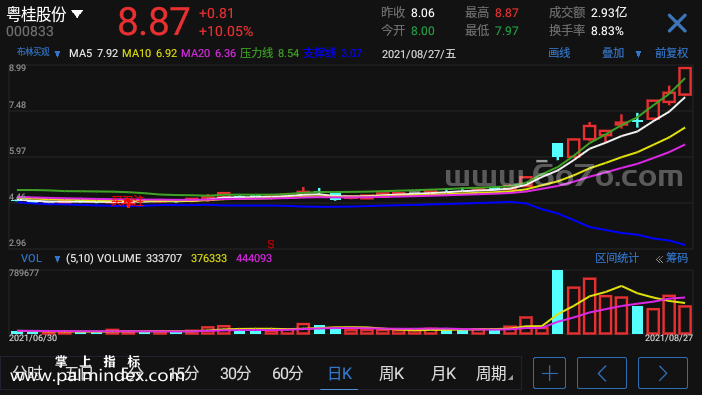The image size is (702, 395).
Task: Switch to the 15分 chart tab
Action: [184, 373]
